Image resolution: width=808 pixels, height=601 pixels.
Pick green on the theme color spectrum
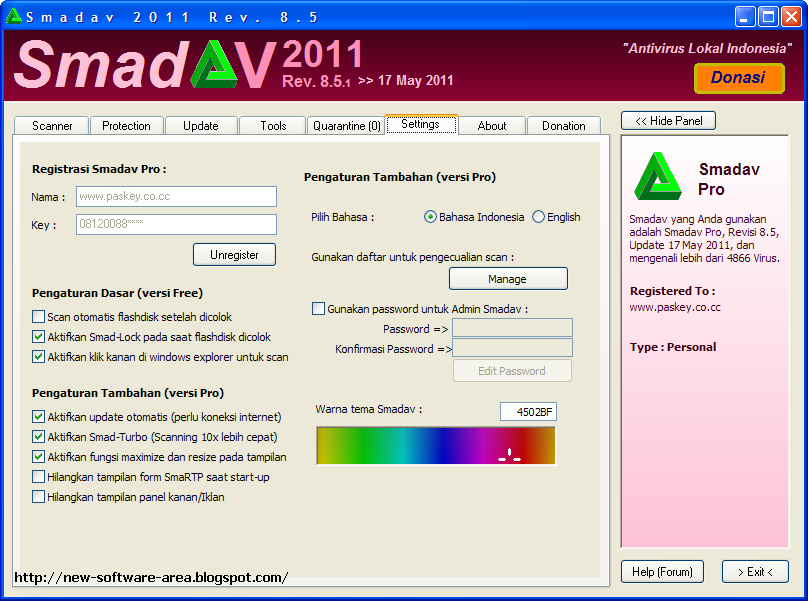(364, 446)
